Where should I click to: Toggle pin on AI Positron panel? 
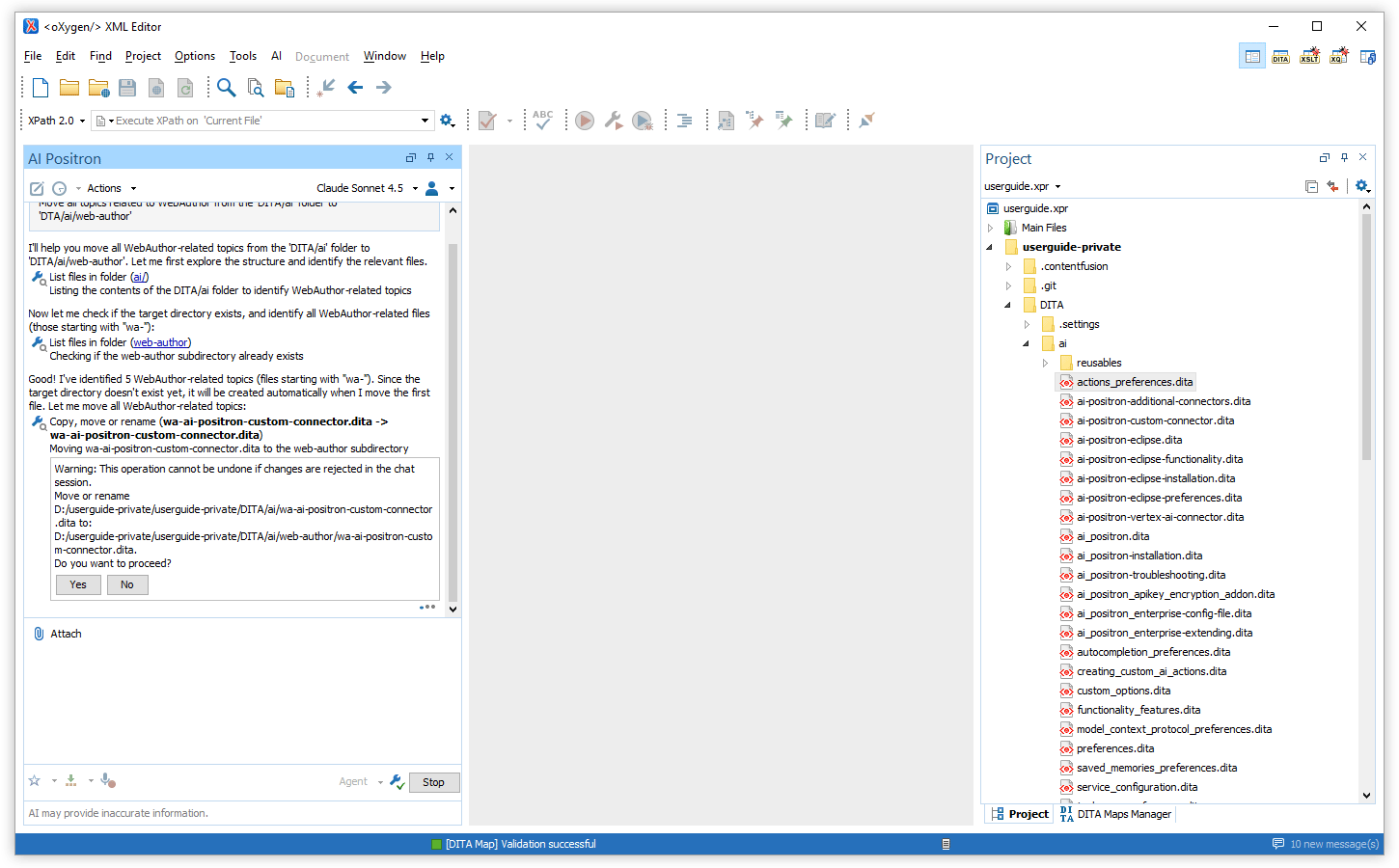point(430,158)
